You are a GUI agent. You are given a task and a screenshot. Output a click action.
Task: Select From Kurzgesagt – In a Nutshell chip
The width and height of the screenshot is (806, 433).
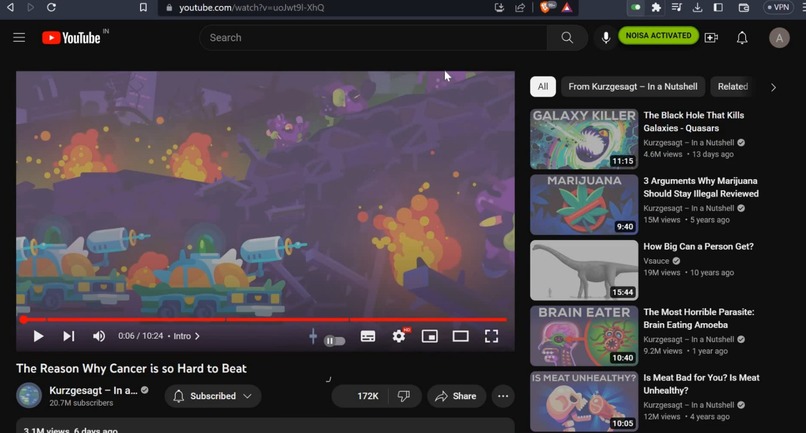[633, 86]
